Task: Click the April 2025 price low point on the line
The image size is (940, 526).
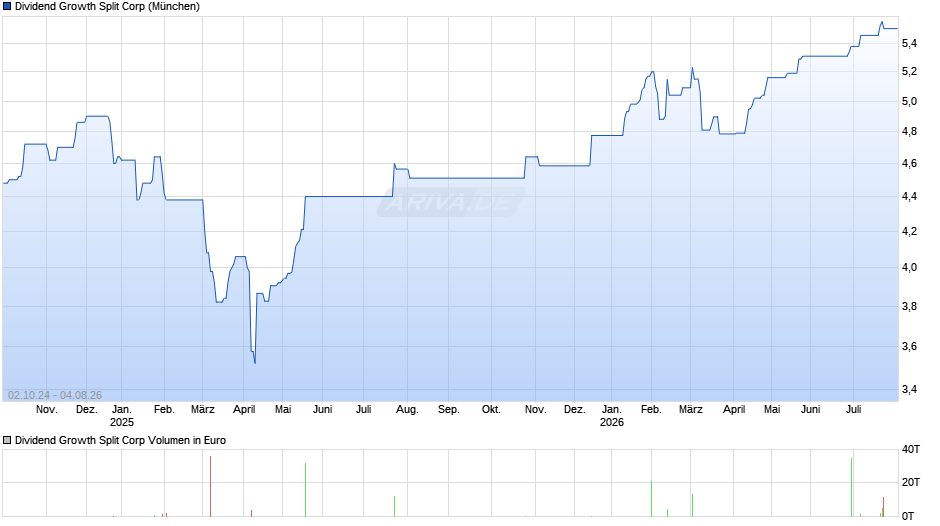Action: pos(255,362)
